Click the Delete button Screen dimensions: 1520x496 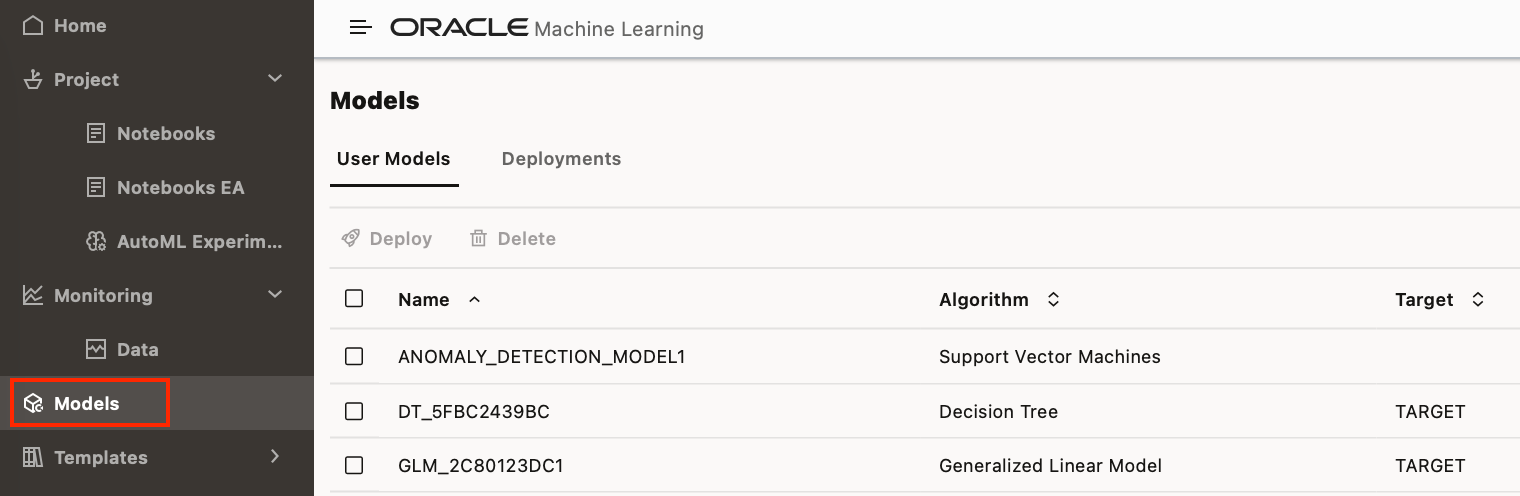tap(513, 239)
